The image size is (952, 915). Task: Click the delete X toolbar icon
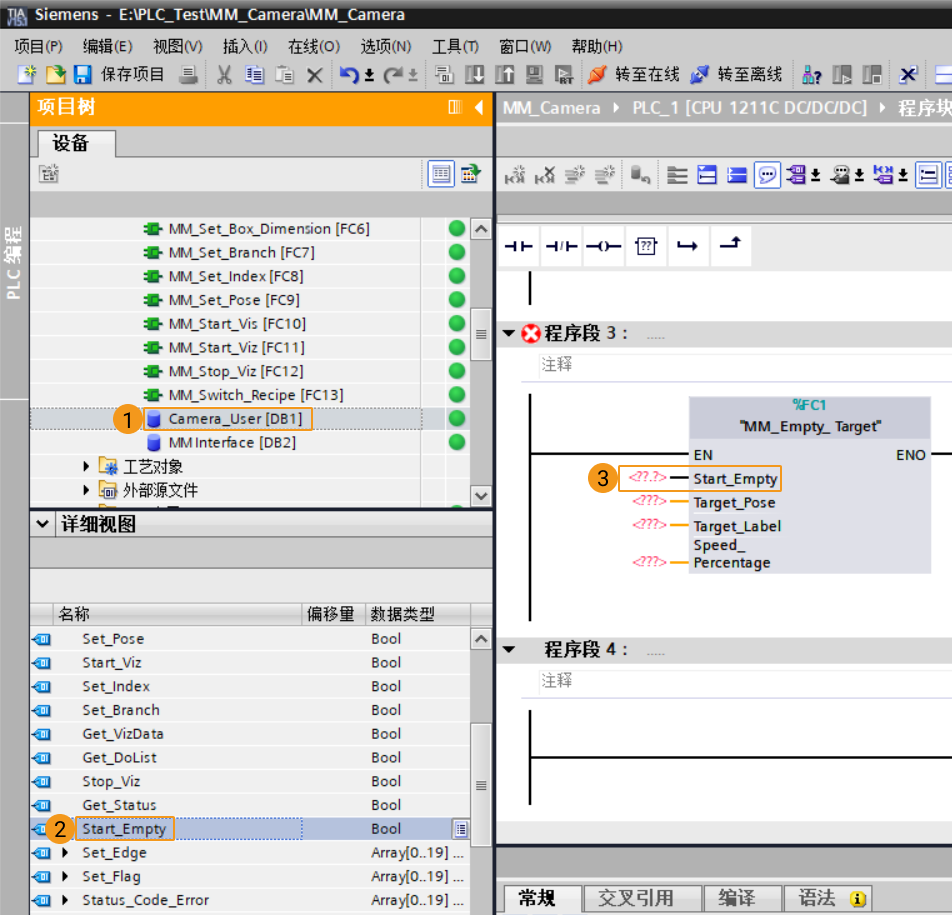click(x=314, y=75)
